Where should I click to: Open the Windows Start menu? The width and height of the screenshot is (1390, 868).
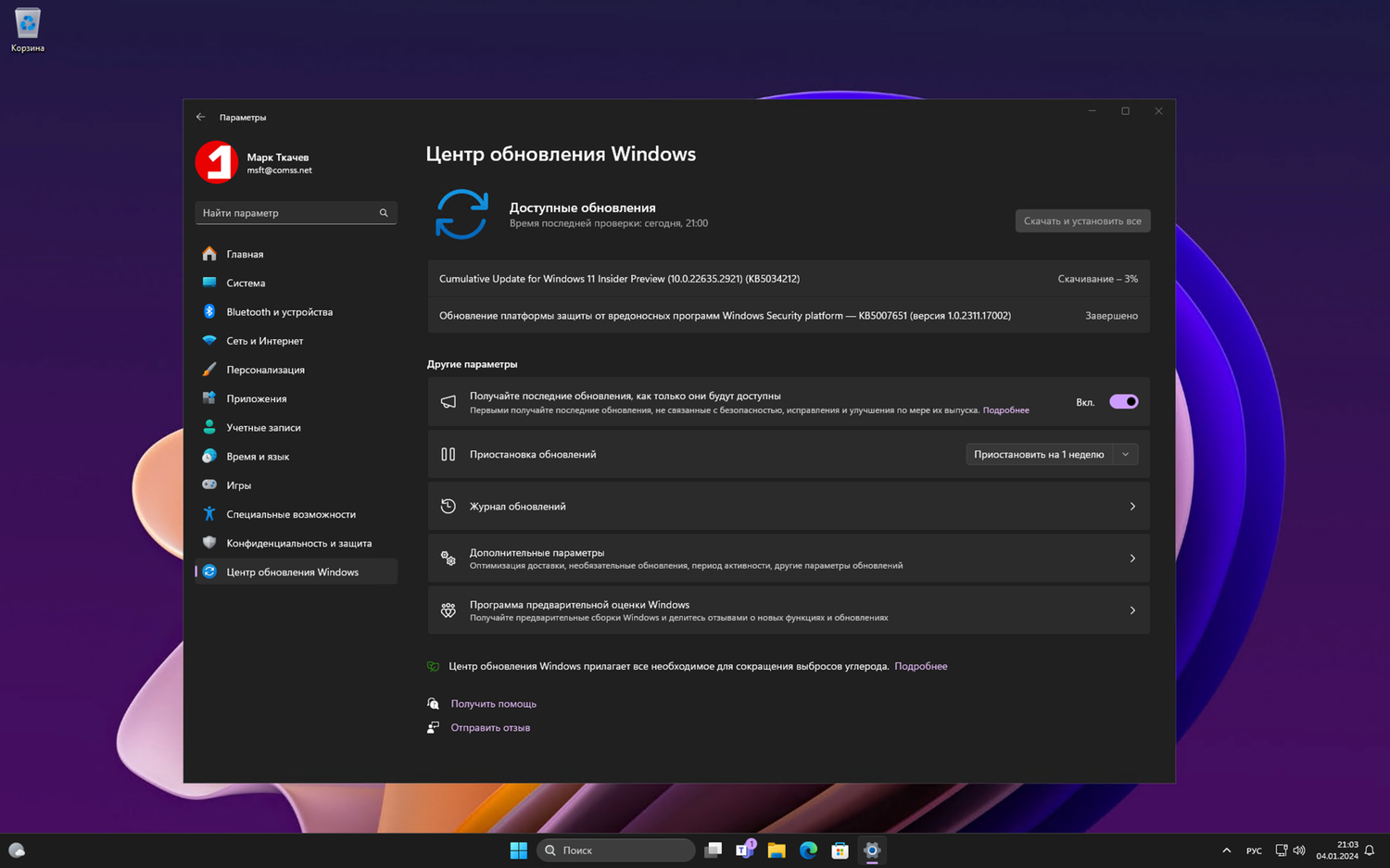519,850
